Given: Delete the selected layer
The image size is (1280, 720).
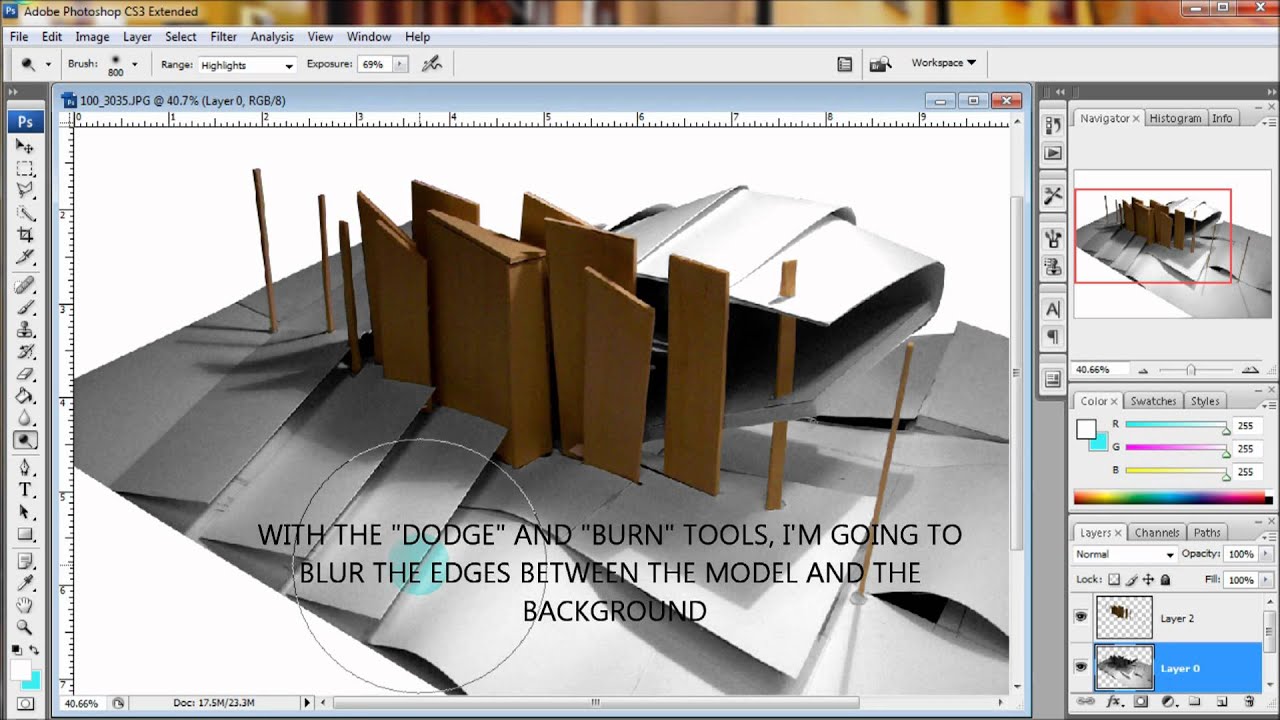Looking at the screenshot, I should (x=1249, y=703).
